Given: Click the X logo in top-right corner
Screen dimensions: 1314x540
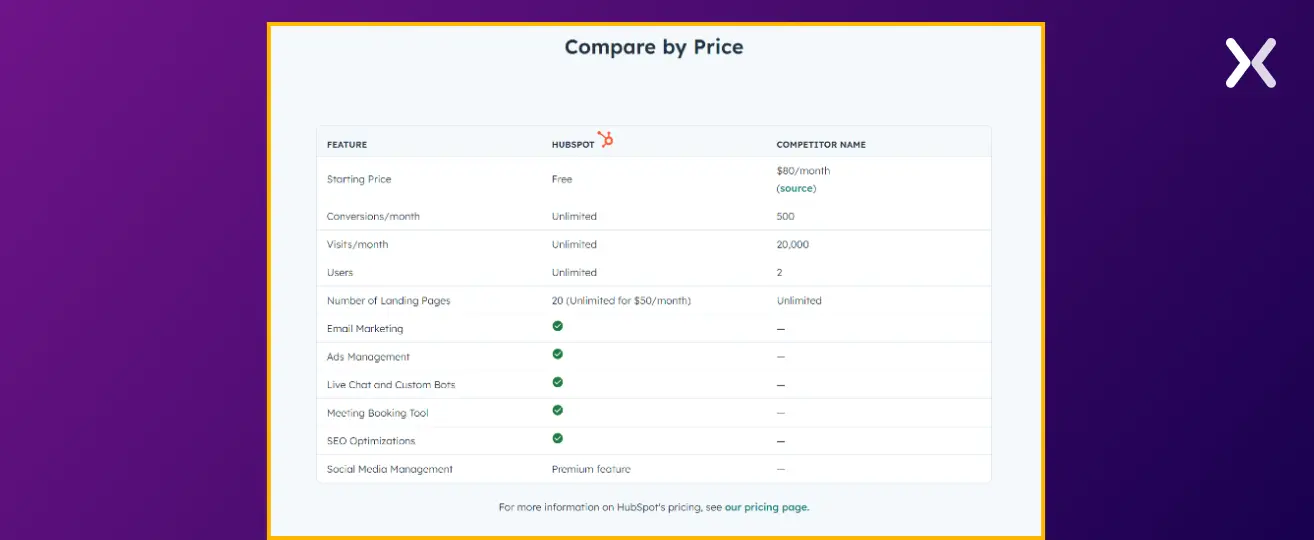Looking at the screenshot, I should 1251,63.
